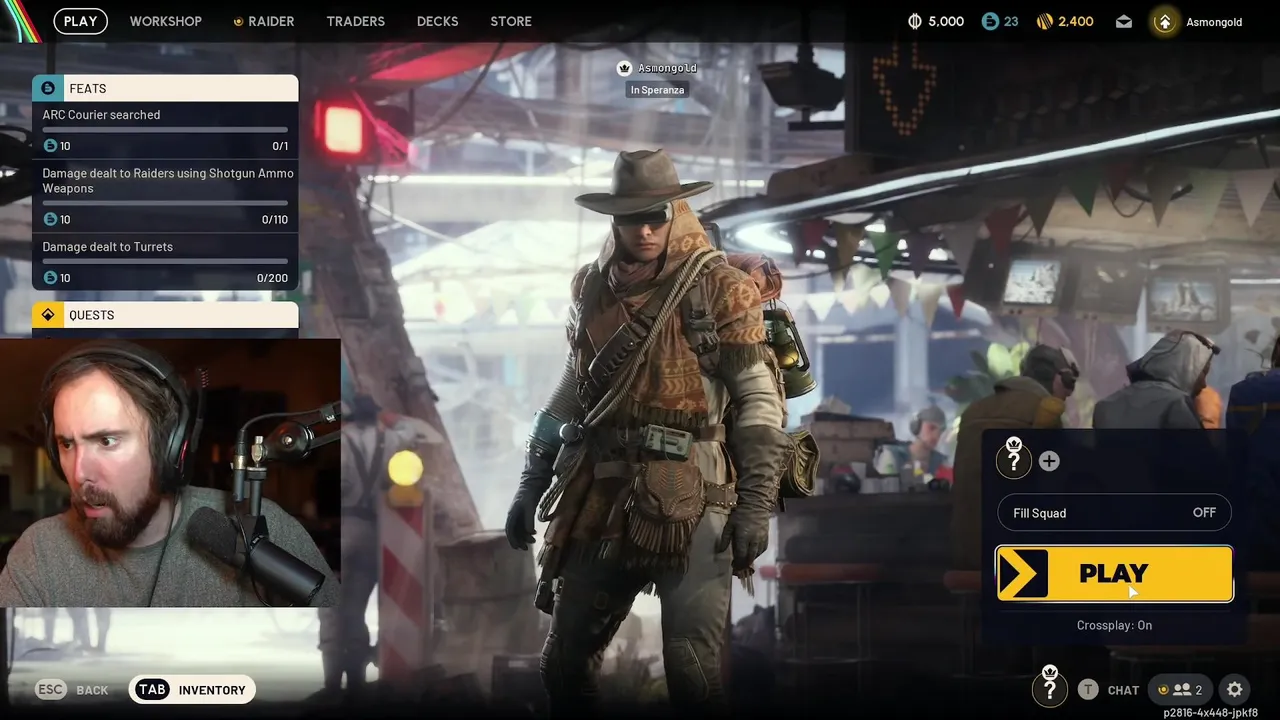Click Damage dealt to Turrets progress bar

[165, 261]
